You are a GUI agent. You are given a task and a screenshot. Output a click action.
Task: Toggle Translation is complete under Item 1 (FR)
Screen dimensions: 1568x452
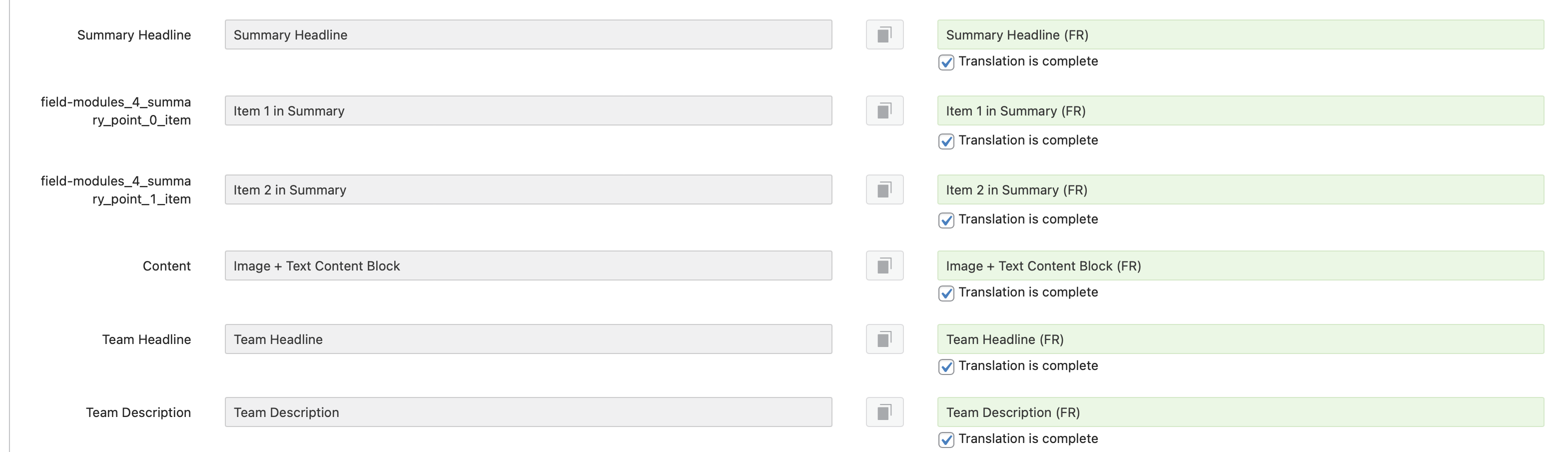(x=946, y=141)
